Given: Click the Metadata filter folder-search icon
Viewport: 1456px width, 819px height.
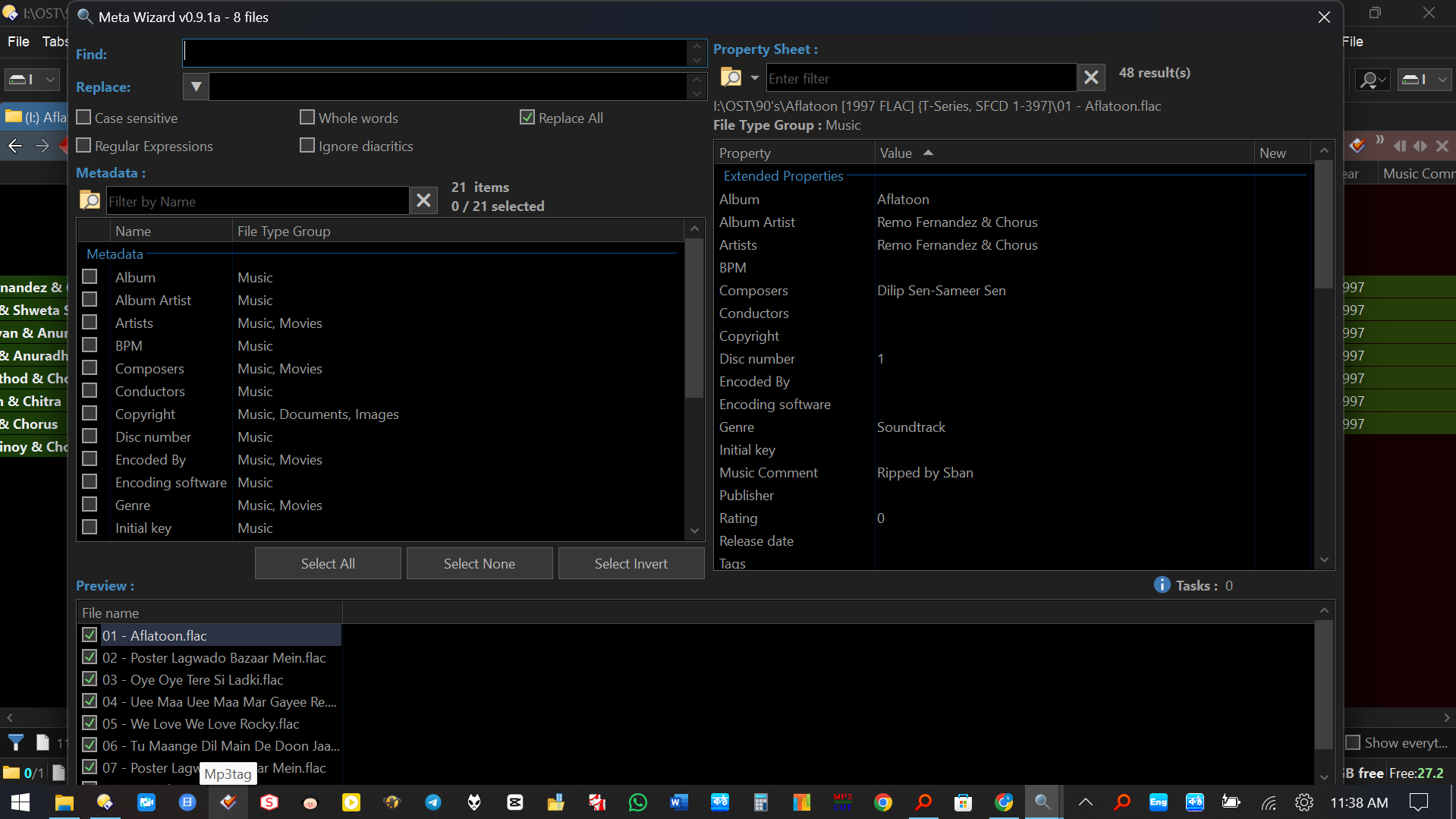Looking at the screenshot, I should pyautogui.click(x=90, y=200).
